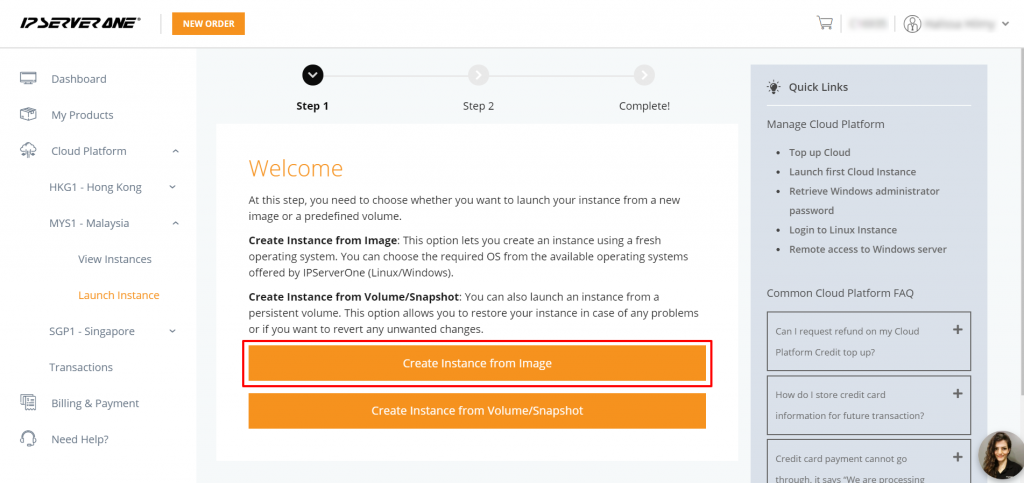Open the account dropdown arrow at top right
Viewport: 1024px width, 483px height.
[1004, 25]
